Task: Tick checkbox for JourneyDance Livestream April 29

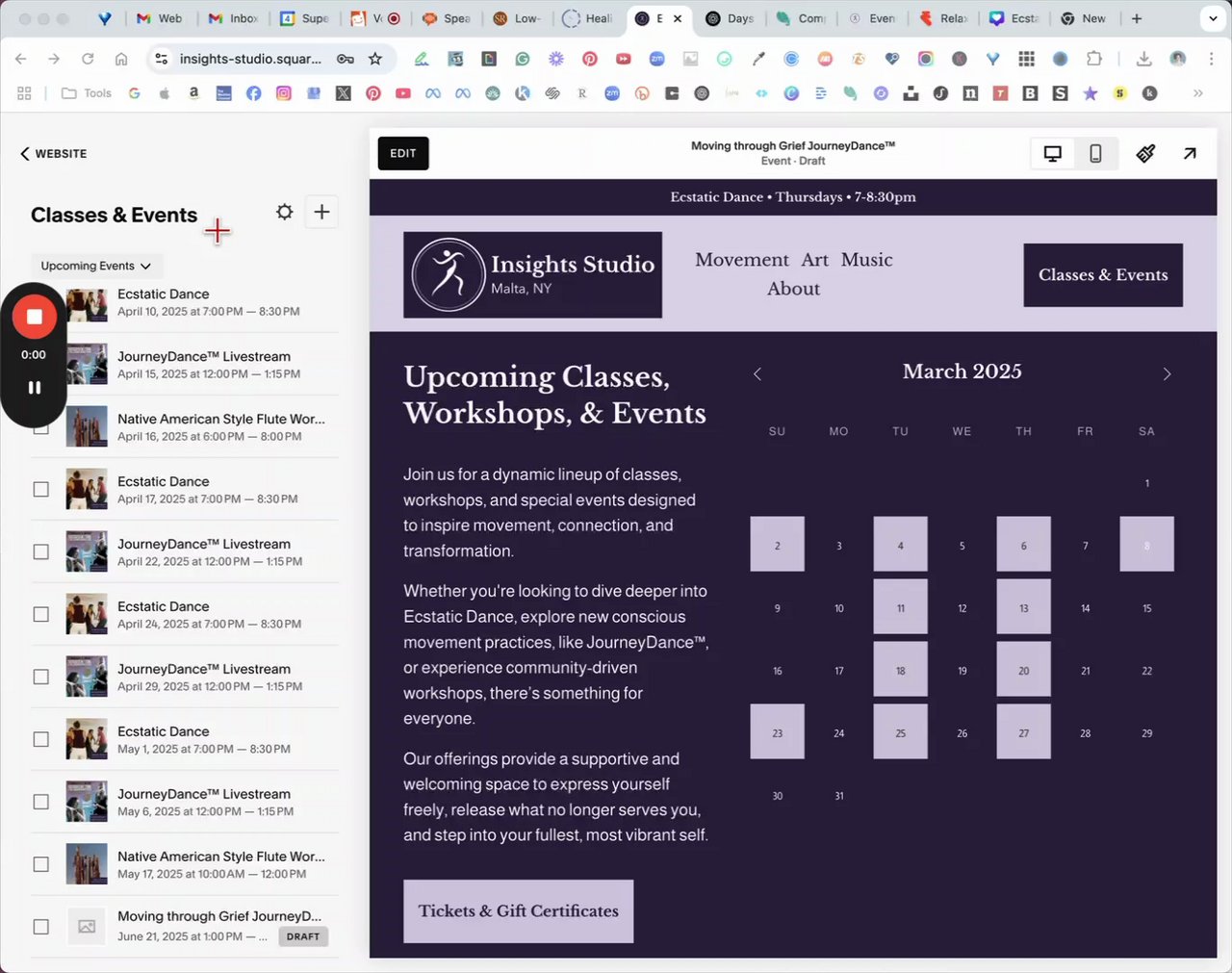Action: point(40,677)
